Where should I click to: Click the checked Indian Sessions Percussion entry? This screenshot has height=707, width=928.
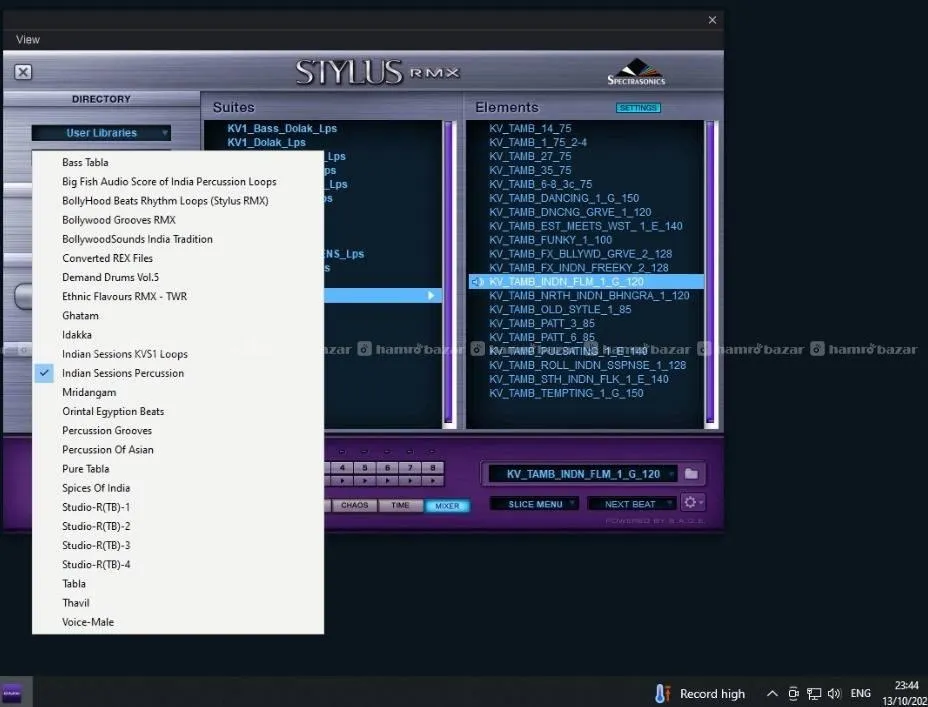178,373
